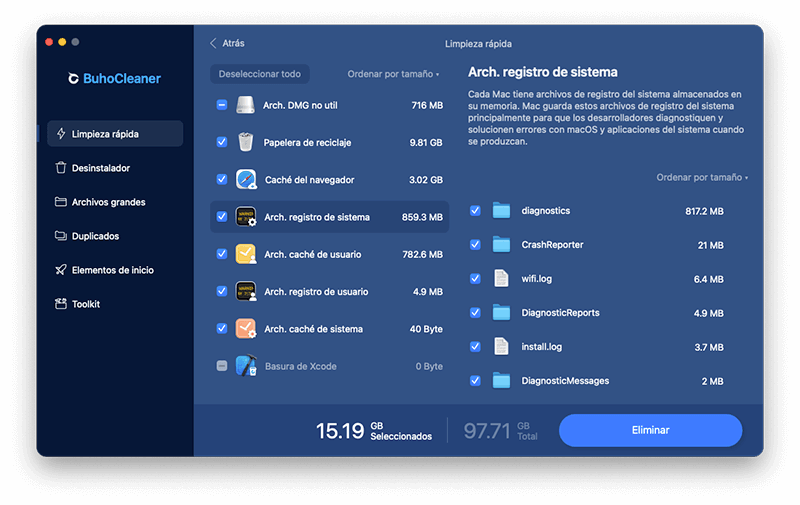Click the trash icon beside Desinstalador
The height and width of the screenshot is (505, 800).
(61, 167)
